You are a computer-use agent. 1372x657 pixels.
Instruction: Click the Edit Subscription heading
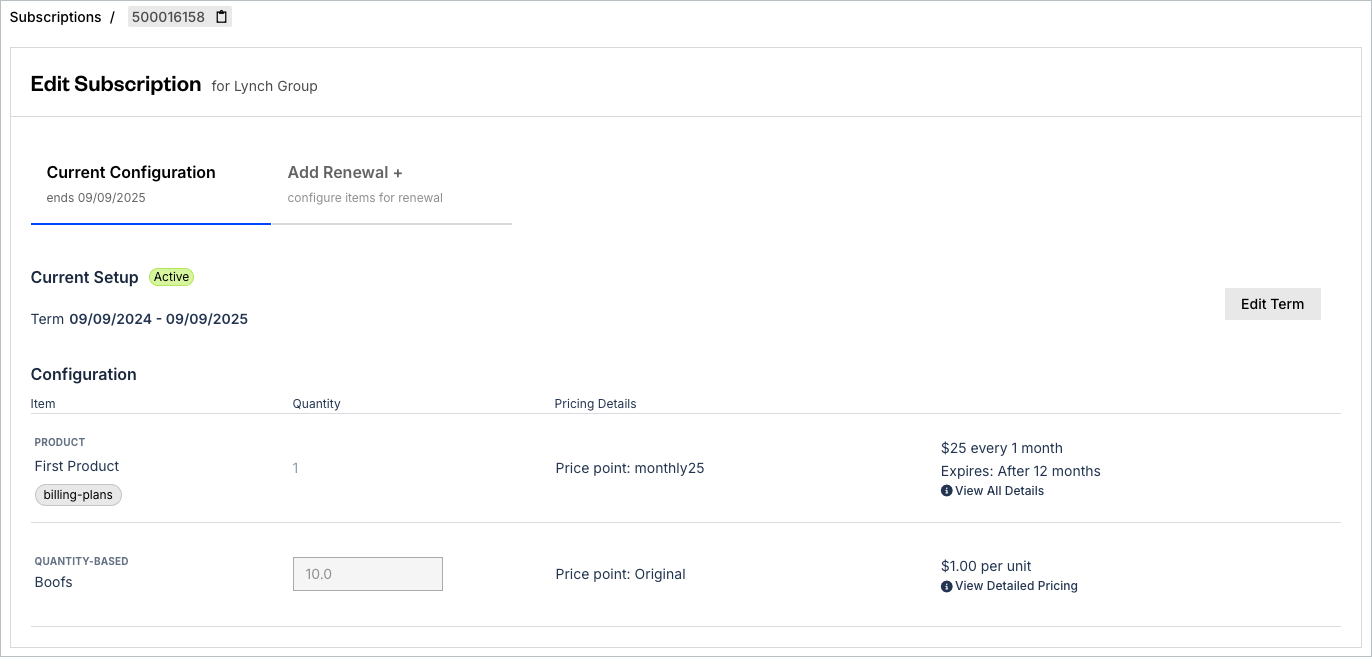[116, 84]
